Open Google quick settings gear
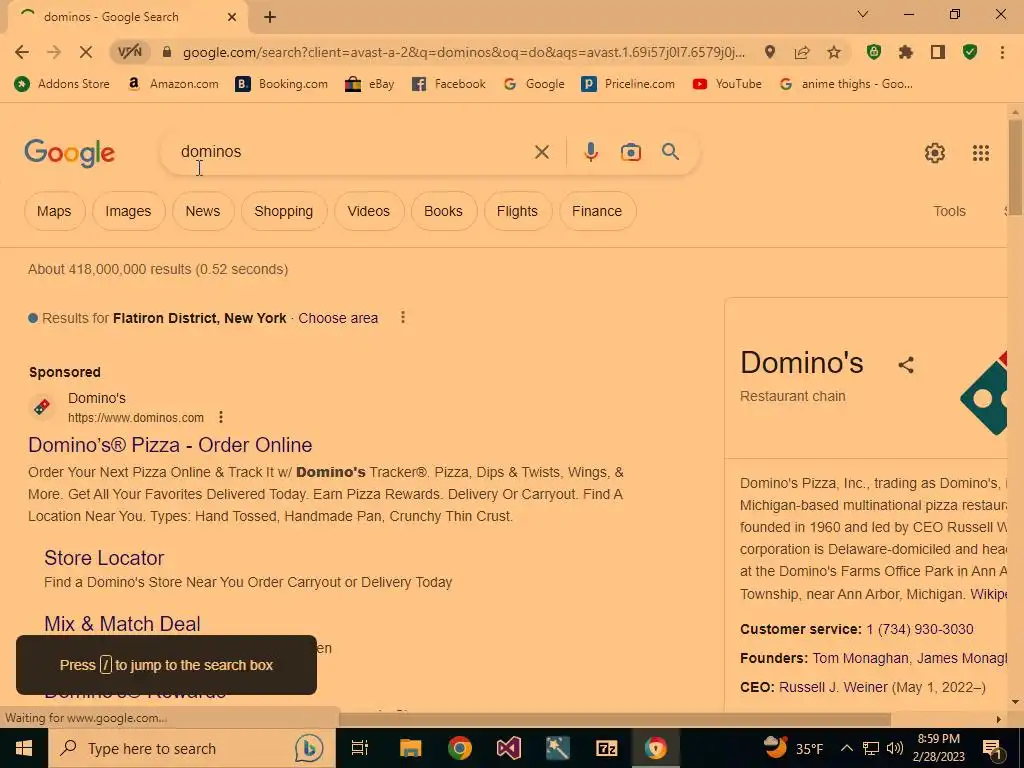The height and width of the screenshot is (768, 1024). (x=935, y=153)
